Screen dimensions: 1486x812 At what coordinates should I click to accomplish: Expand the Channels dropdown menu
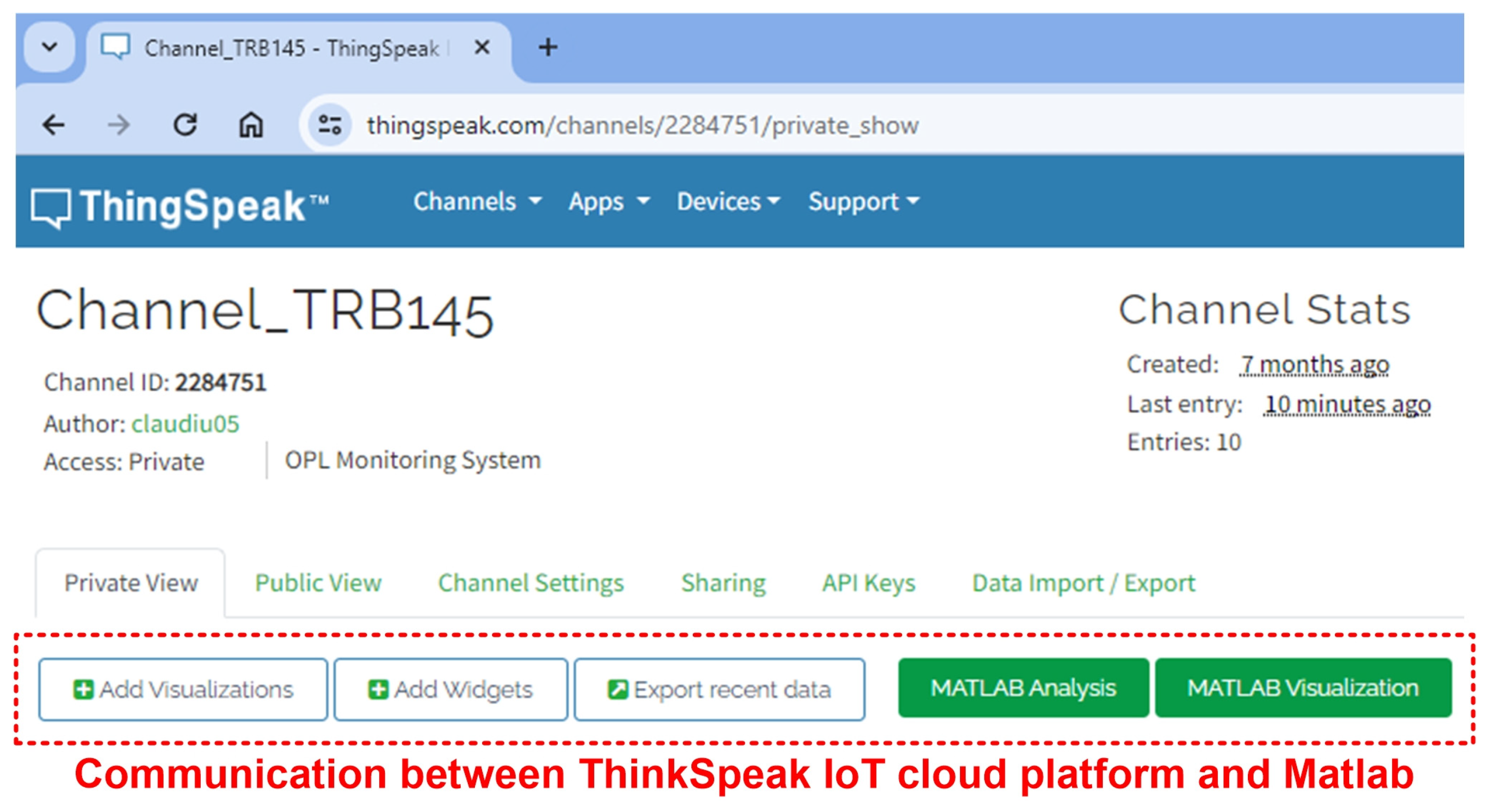[x=477, y=202]
